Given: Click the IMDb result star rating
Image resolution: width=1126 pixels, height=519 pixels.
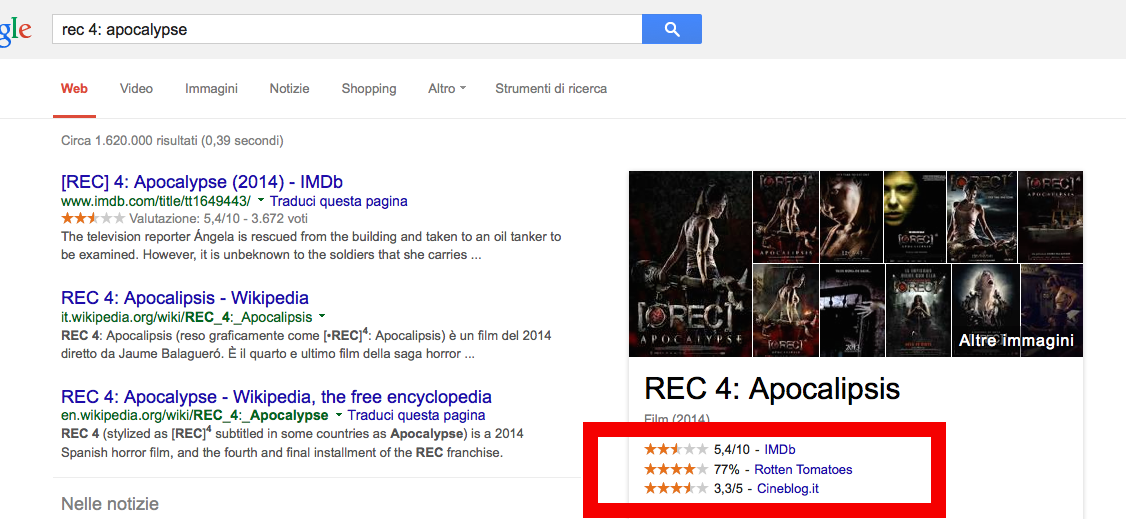Looking at the screenshot, I should coord(93,218).
